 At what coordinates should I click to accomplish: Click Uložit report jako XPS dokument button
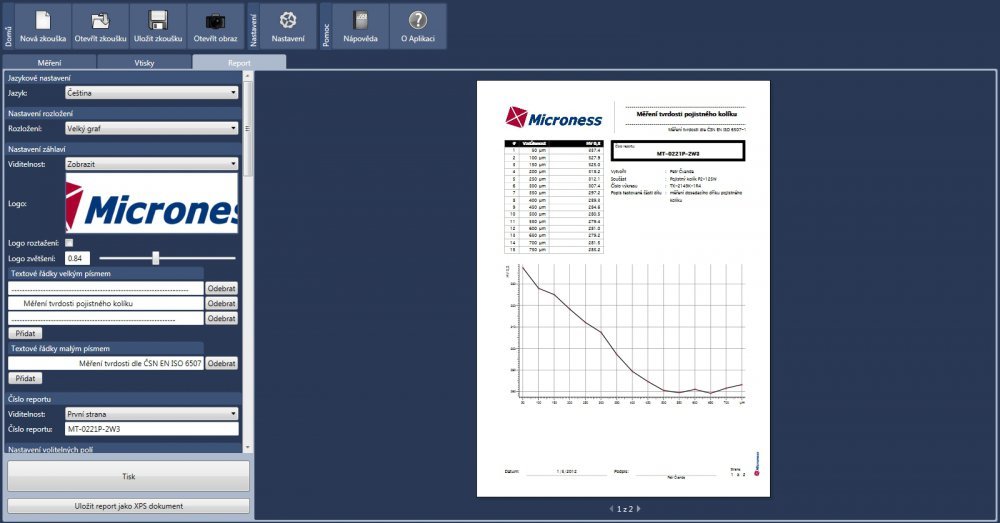pyautogui.click(x=128, y=506)
